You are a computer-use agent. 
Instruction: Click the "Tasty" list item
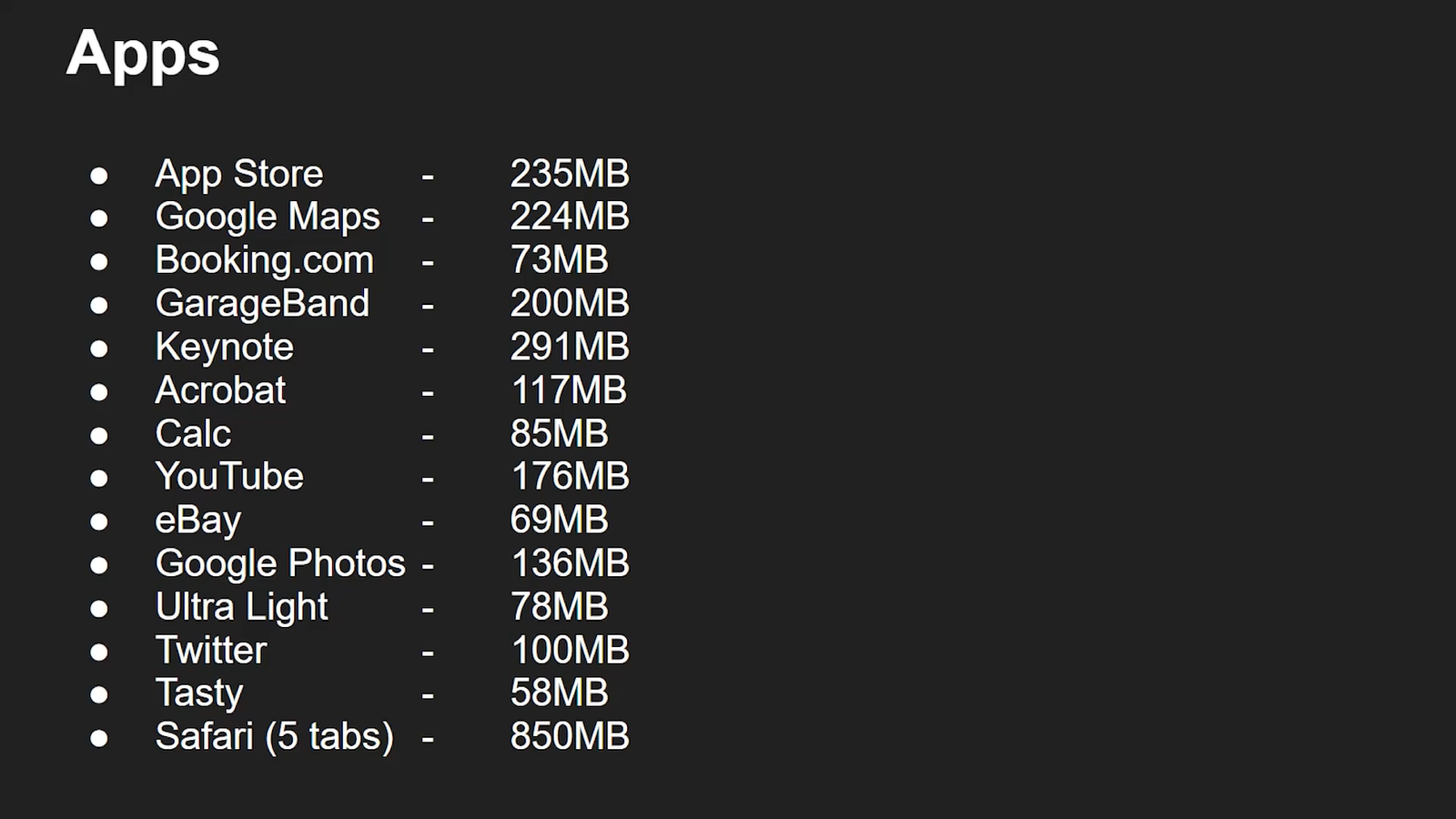click(x=199, y=693)
